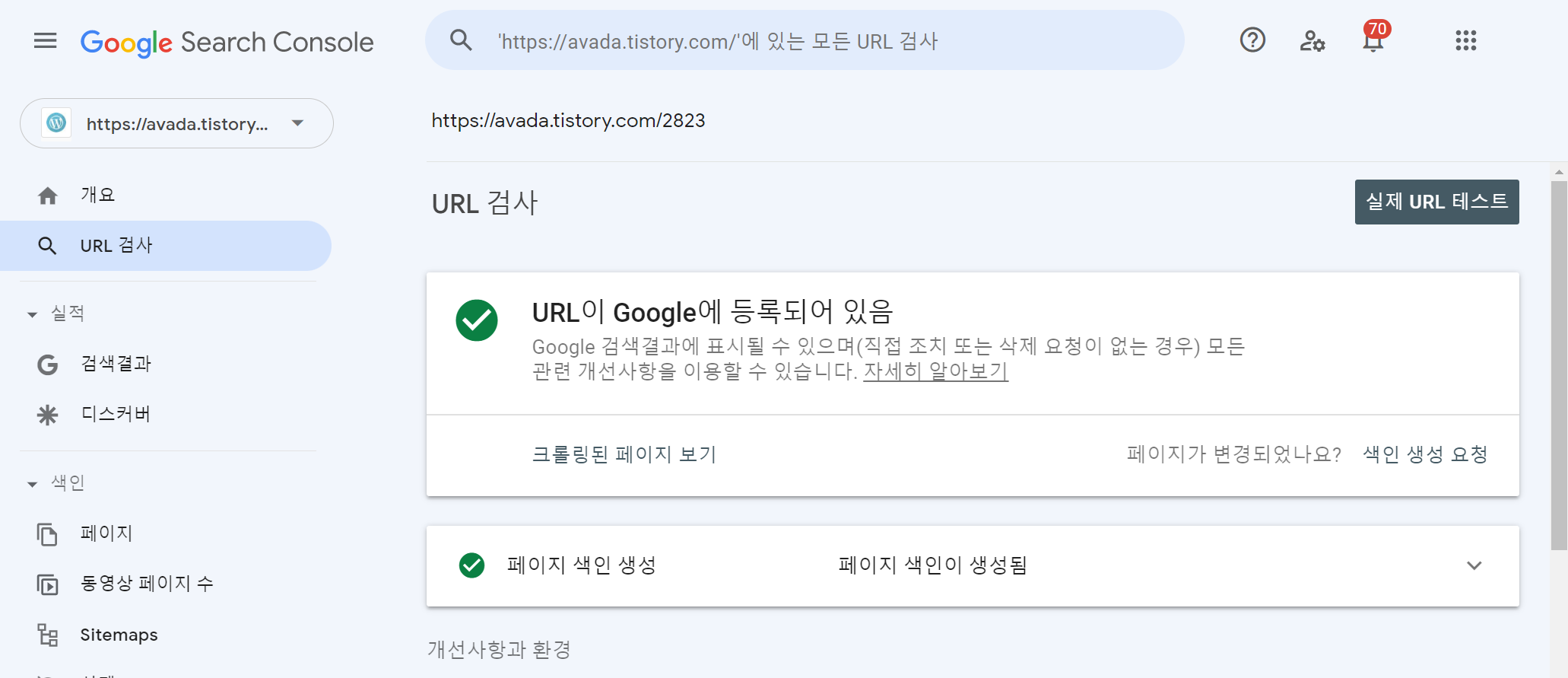
Task: Open notifications bell with 70 badge
Action: coord(1375,37)
